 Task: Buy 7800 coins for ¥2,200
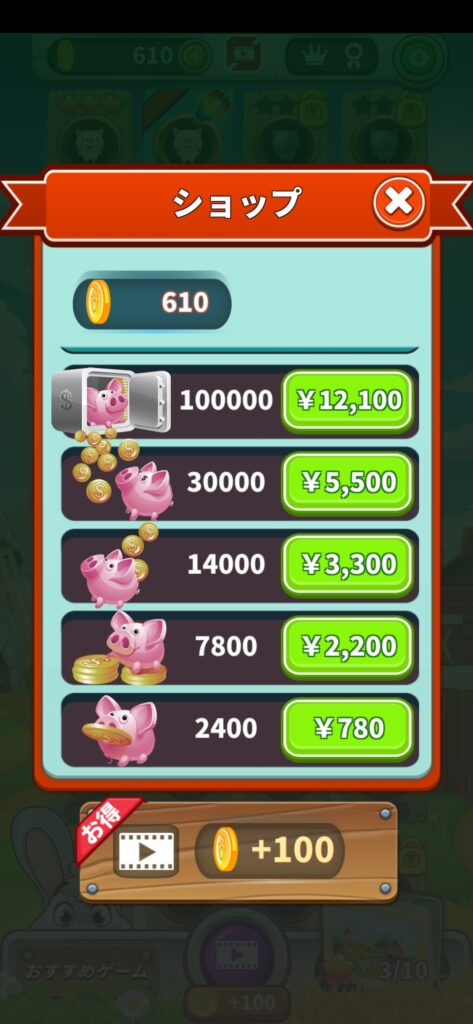[348, 647]
